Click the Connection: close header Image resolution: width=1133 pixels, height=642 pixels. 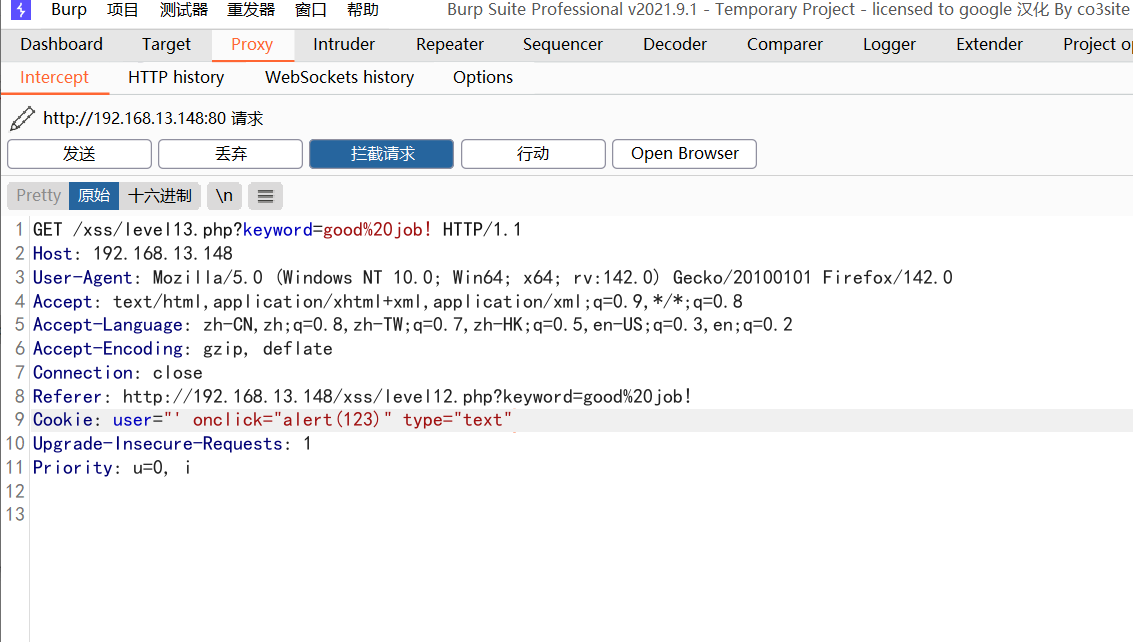[x=118, y=373]
